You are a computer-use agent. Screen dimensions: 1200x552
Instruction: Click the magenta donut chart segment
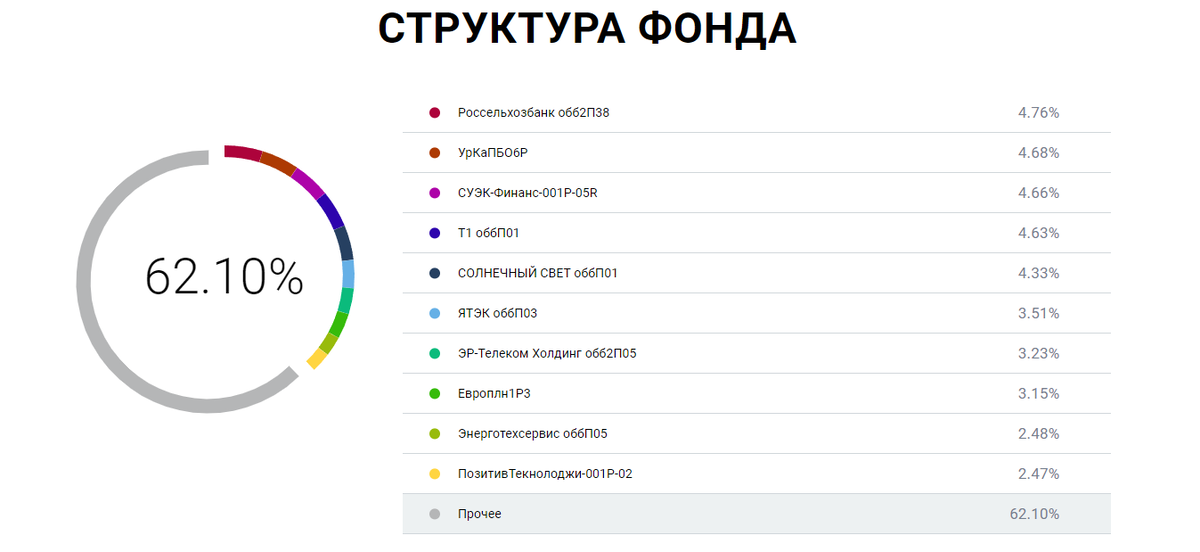[309, 185]
